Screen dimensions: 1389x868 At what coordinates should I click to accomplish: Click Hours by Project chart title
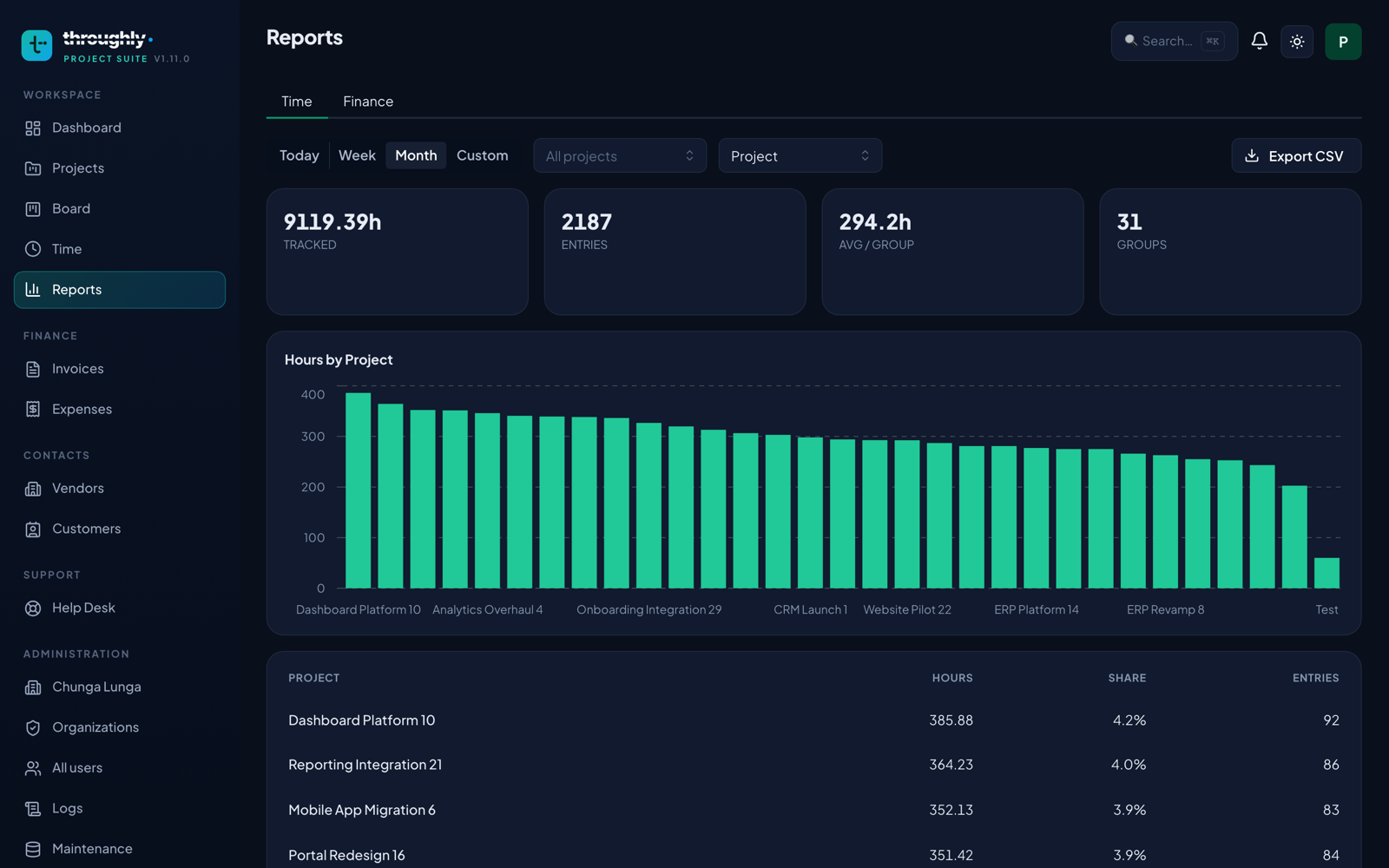[x=339, y=359]
